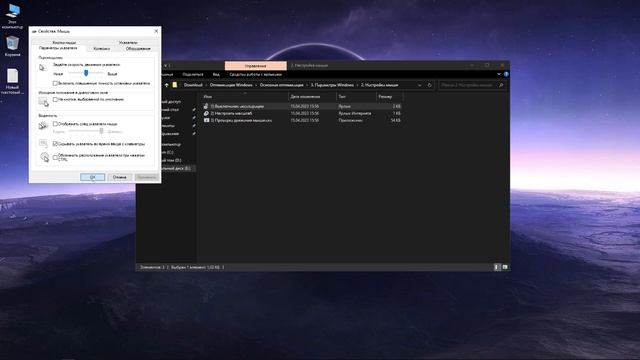Expand the Explorer ribbon chevron

(x=499, y=74)
